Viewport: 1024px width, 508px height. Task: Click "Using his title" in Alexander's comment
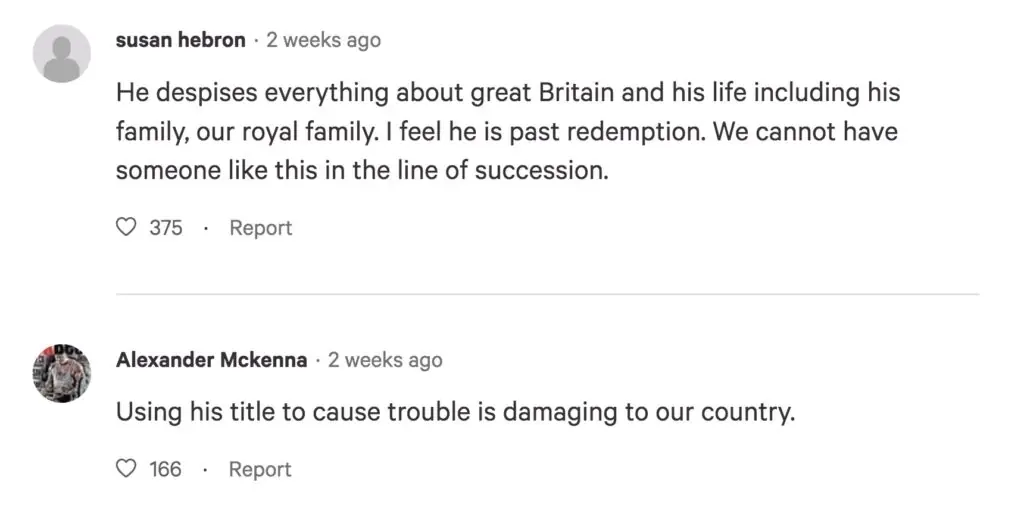pos(191,412)
